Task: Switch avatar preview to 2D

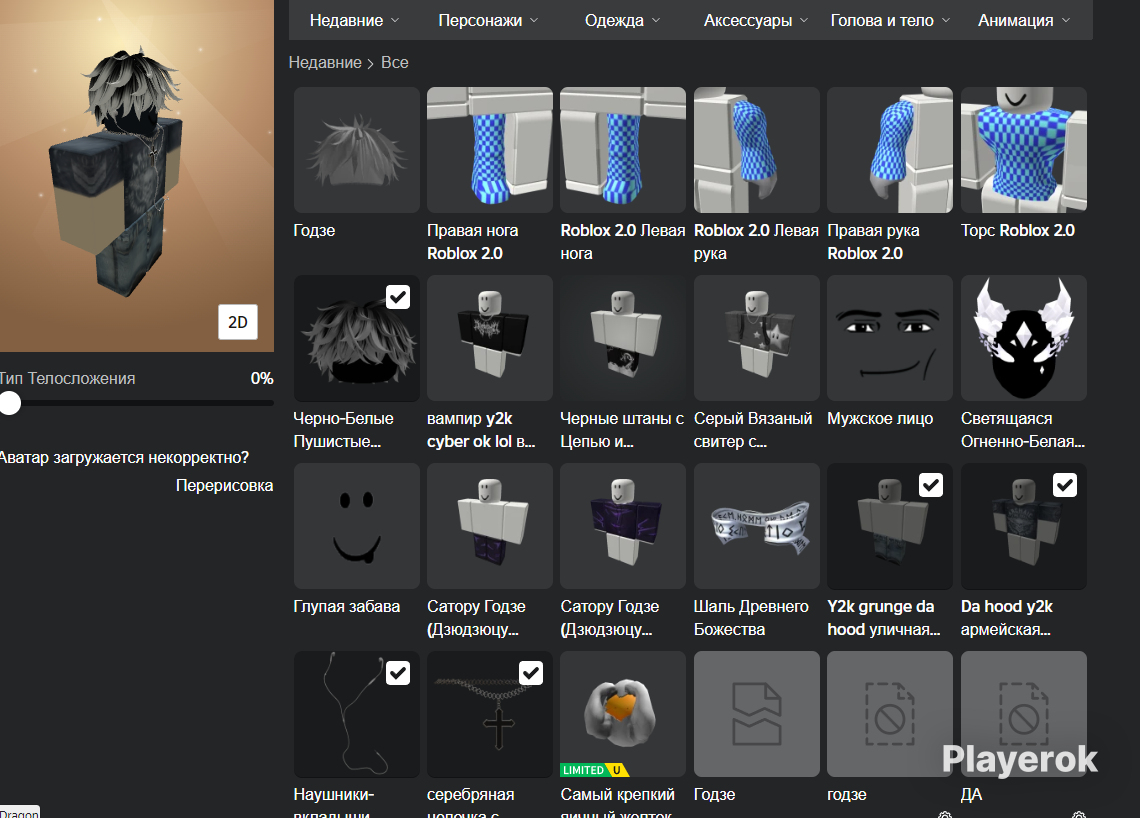Action: coord(238,322)
